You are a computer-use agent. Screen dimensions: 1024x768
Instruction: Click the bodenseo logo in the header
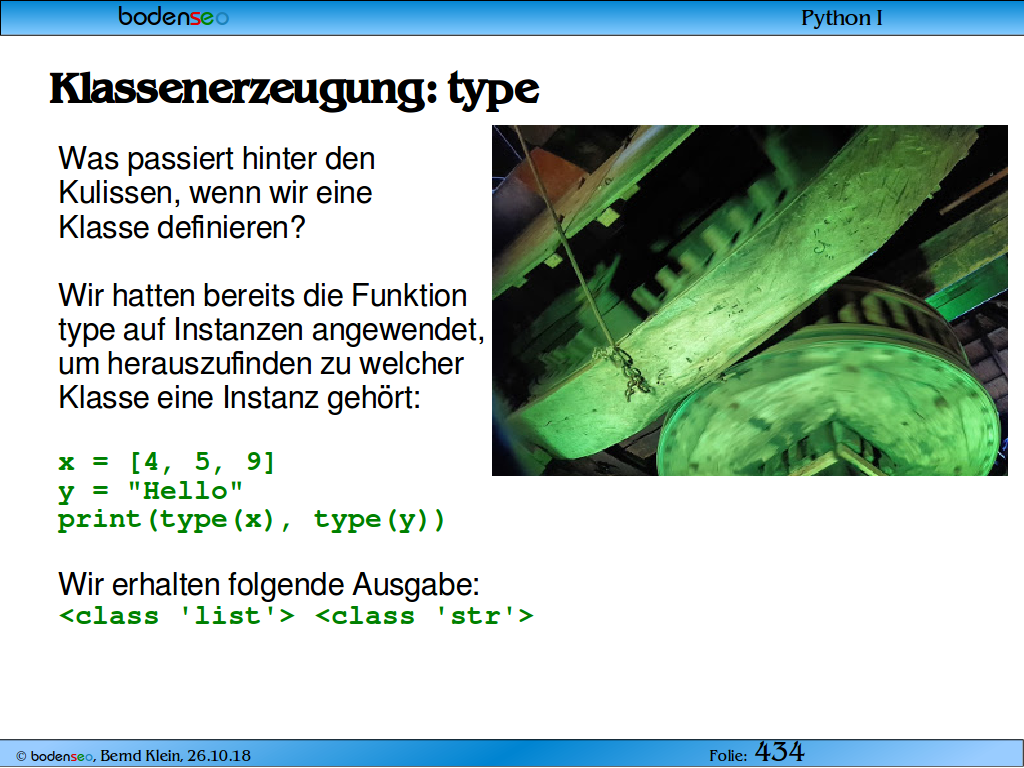pos(173,16)
